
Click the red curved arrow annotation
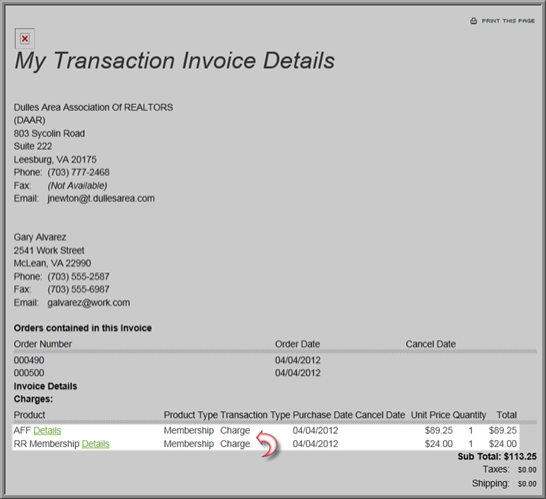[x=267, y=444]
